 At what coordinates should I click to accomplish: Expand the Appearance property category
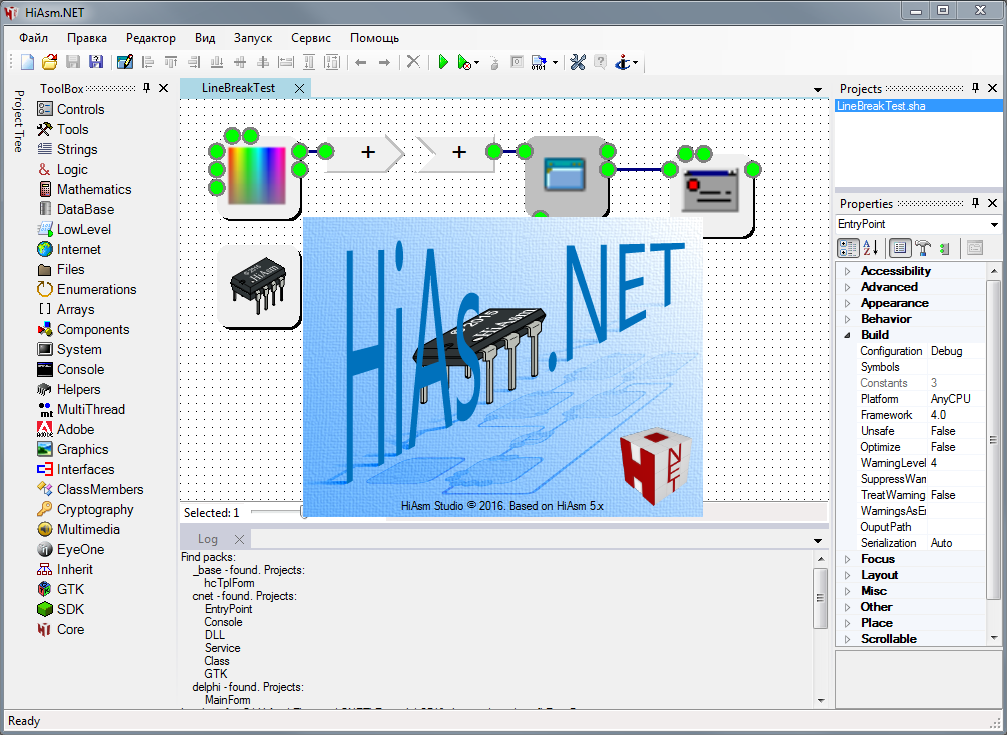[848, 303]
